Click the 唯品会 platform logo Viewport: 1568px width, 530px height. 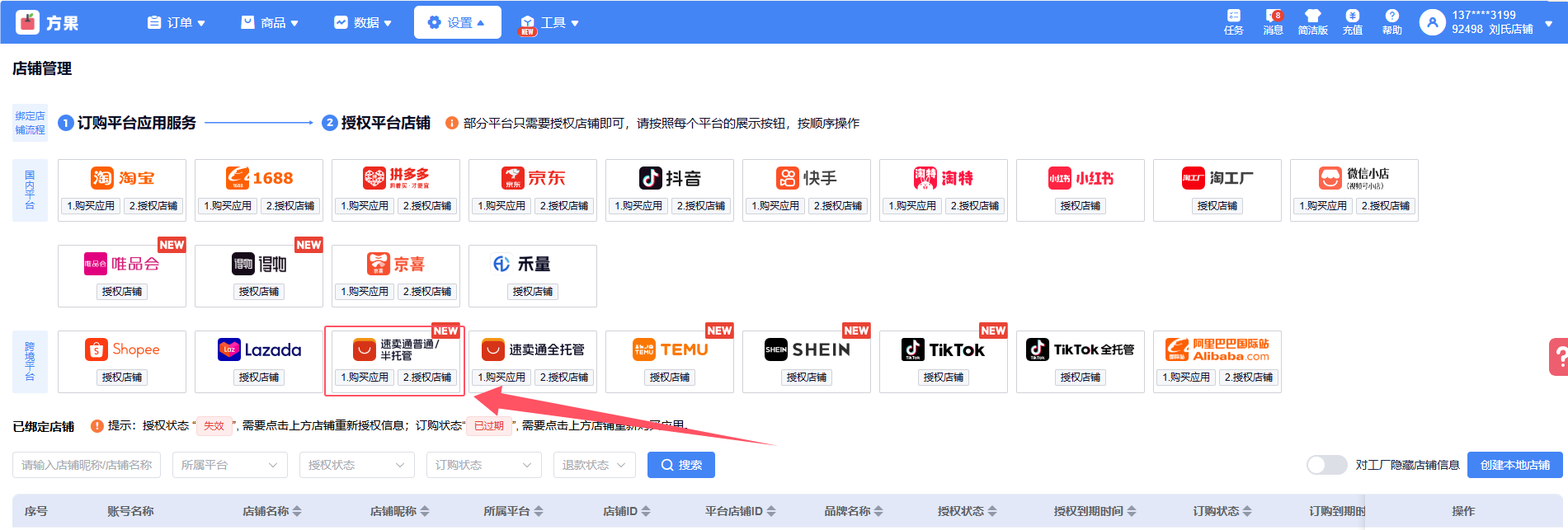coord(122,264)
